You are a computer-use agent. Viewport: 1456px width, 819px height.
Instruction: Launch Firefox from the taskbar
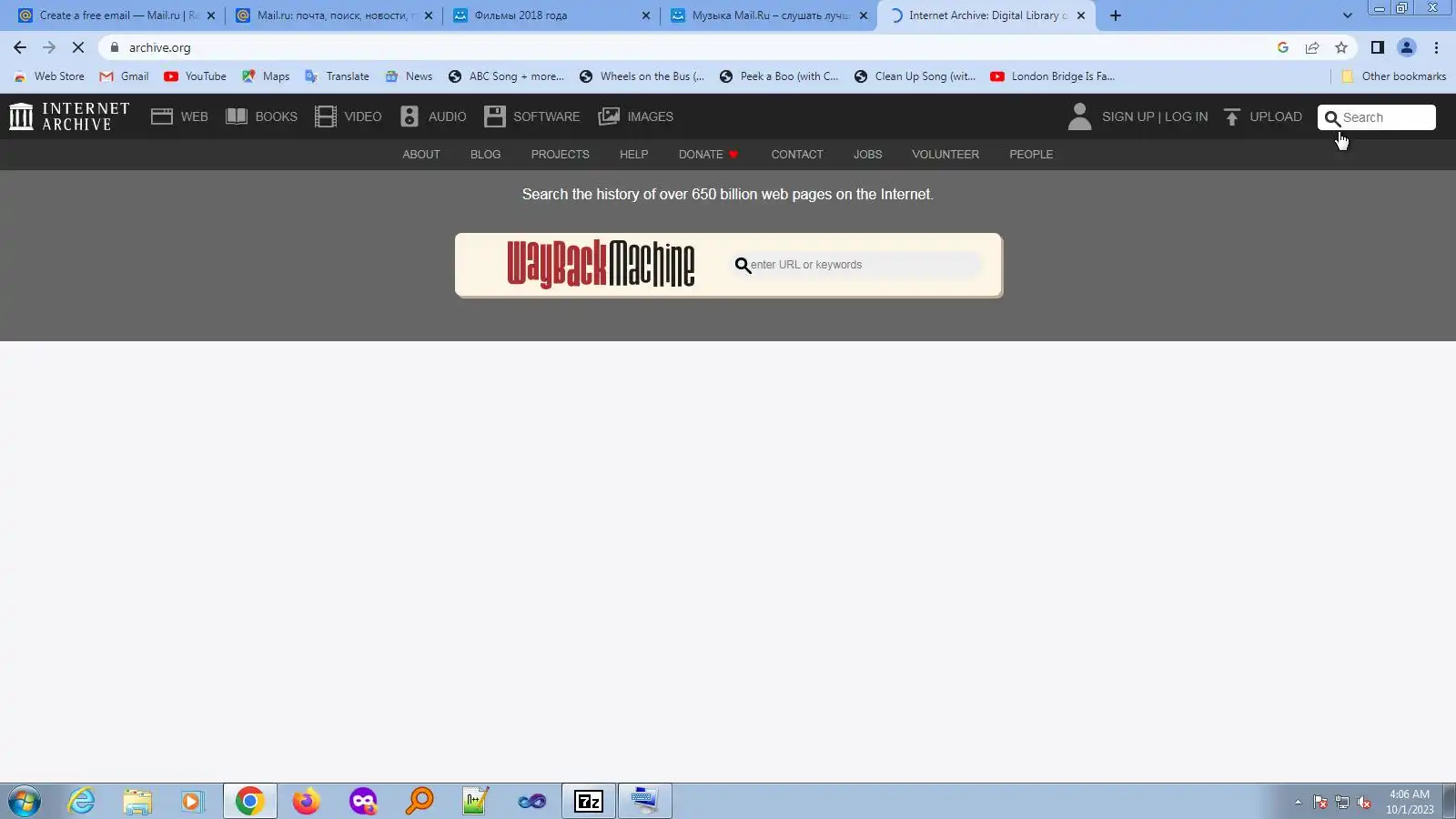307,801
